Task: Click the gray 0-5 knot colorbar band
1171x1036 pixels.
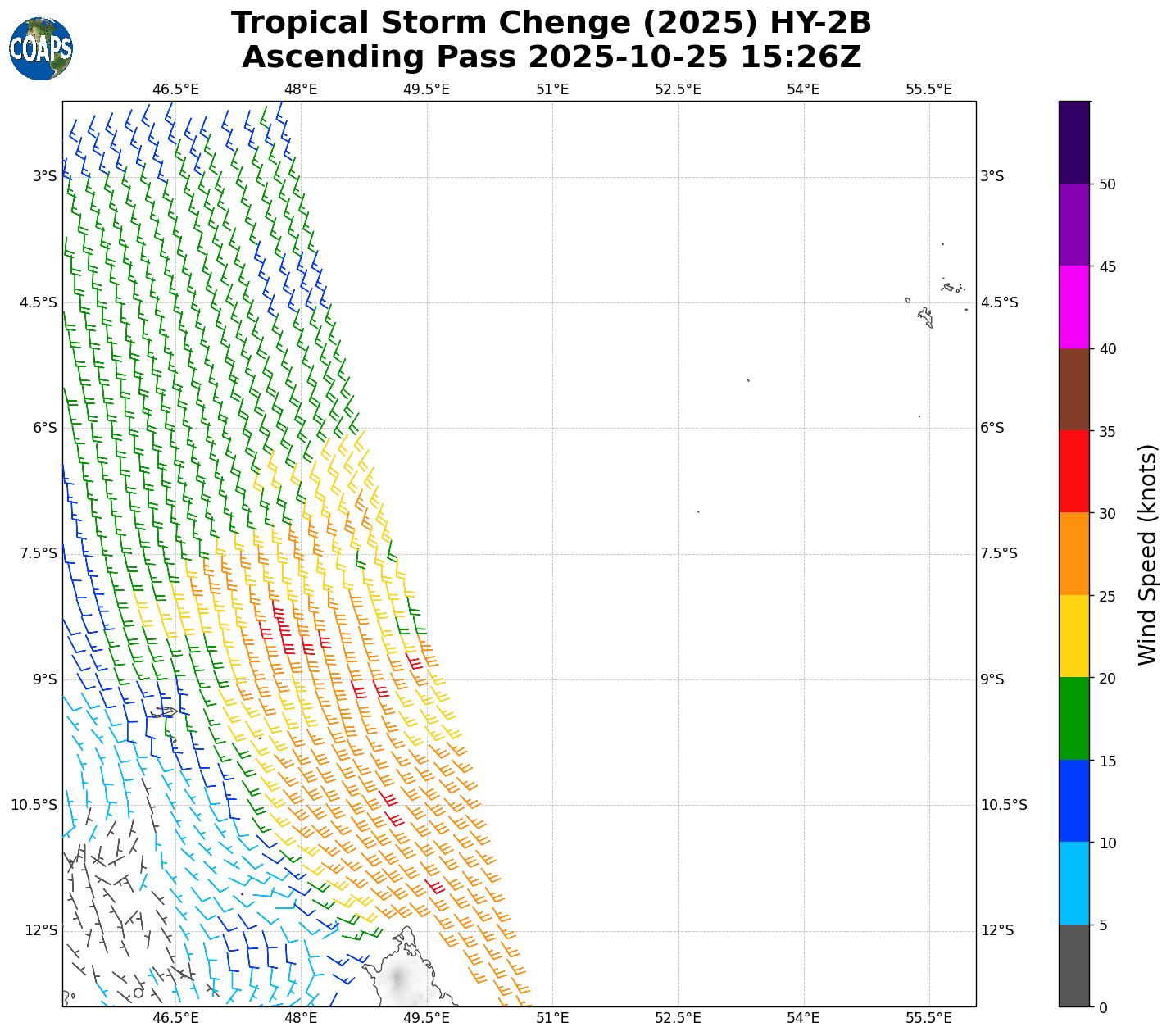Action: point(1073,966)
